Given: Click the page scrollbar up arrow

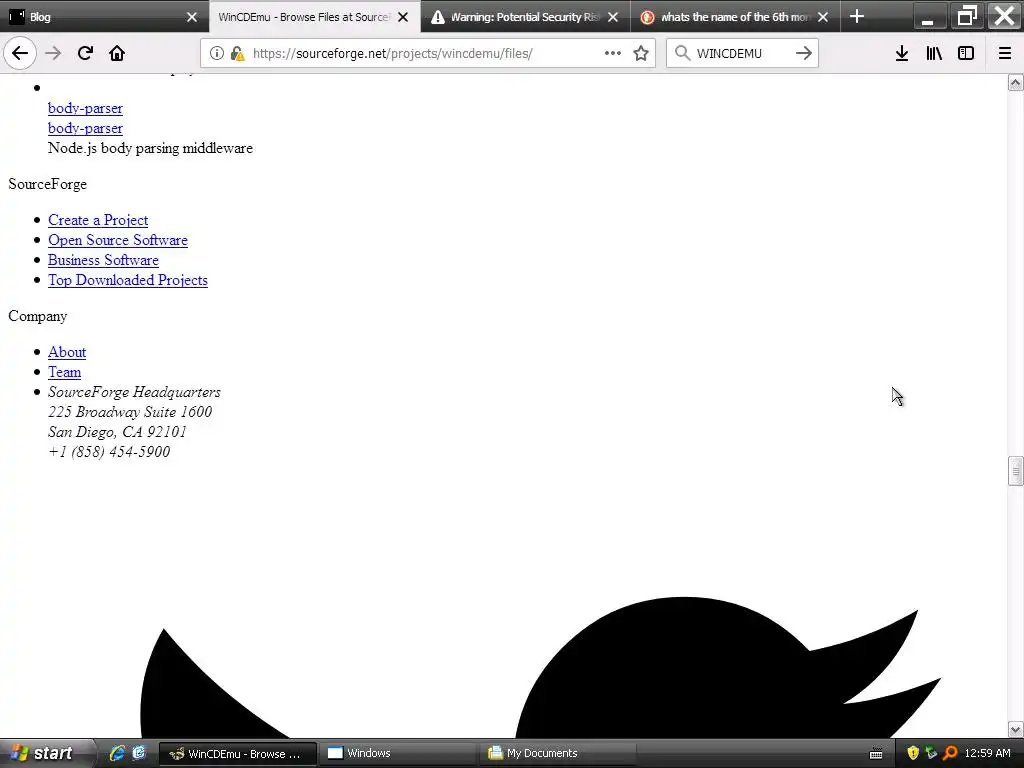Looking at the screenshot, I should (1015, 82).
